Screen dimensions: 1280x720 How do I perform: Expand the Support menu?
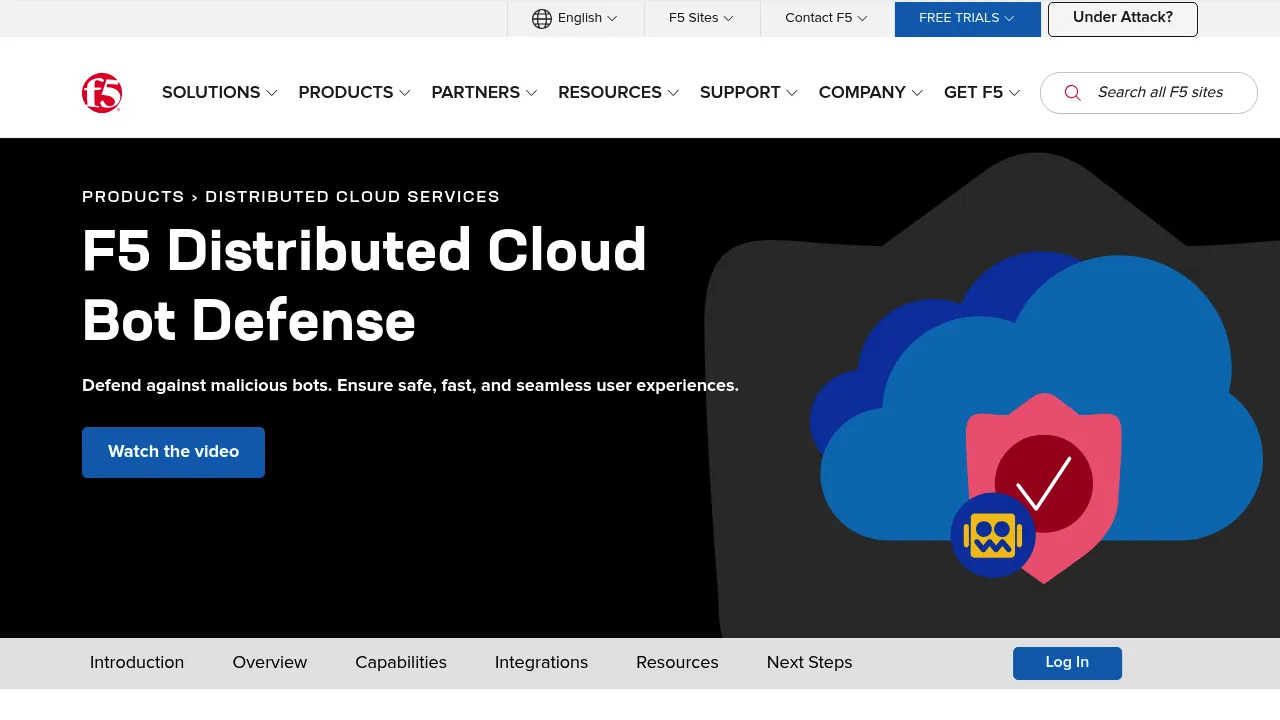pos(748,92)
